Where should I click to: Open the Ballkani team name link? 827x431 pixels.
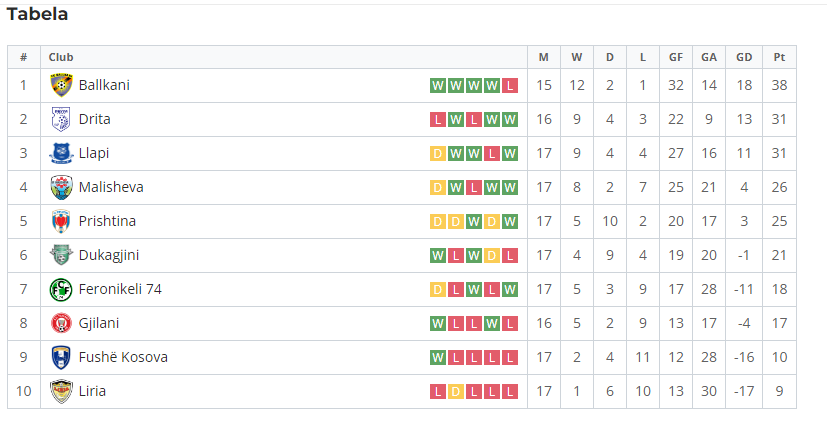[x=104, y=85]
